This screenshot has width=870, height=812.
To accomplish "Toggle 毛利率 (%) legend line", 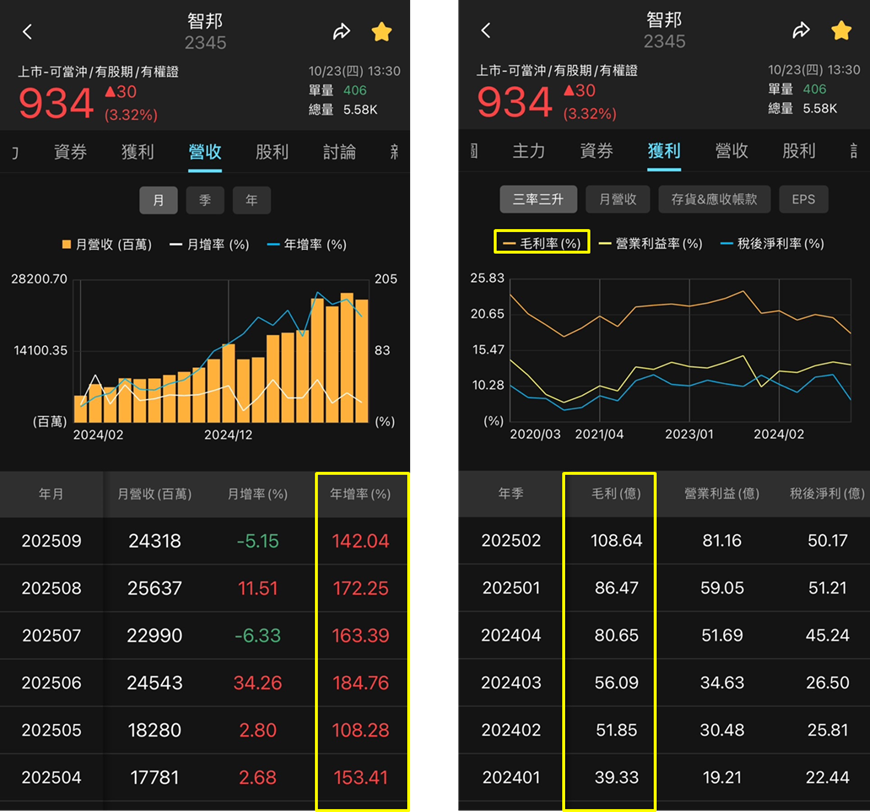I will (542, 243).
